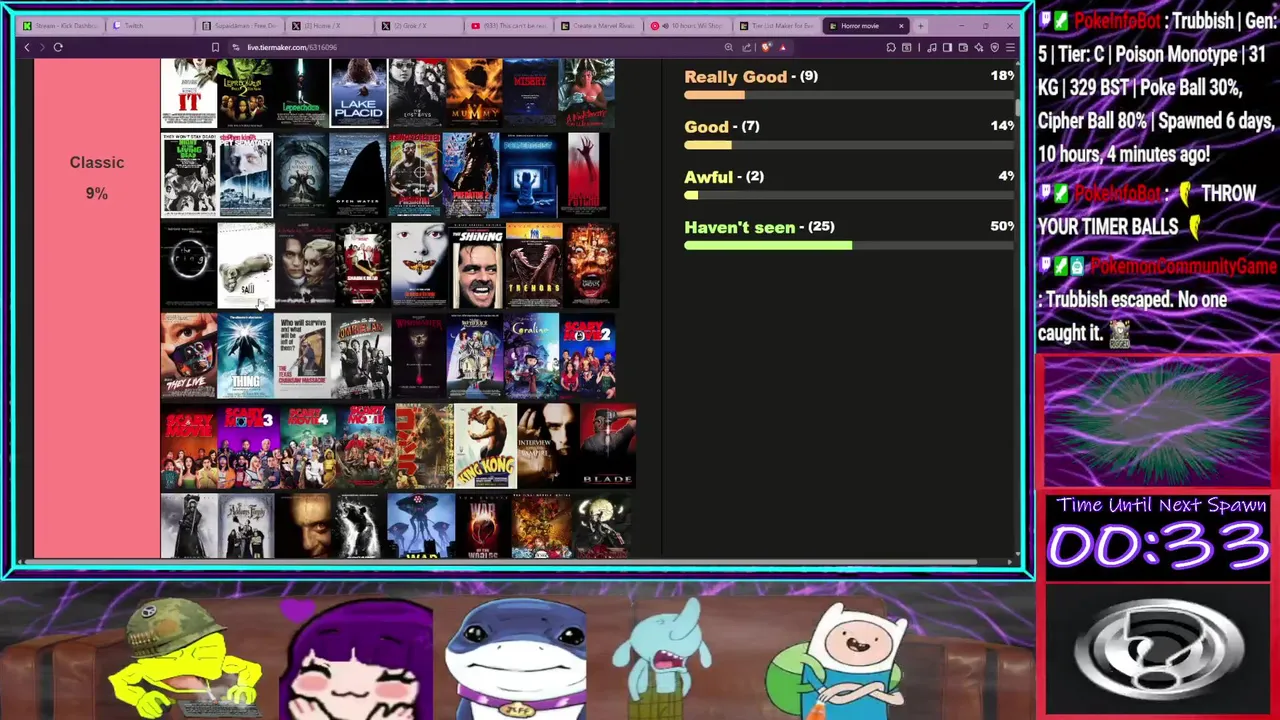Reload the page with the refresh icon
This screenshot has width=1280, height=720.
coord(58,47)
